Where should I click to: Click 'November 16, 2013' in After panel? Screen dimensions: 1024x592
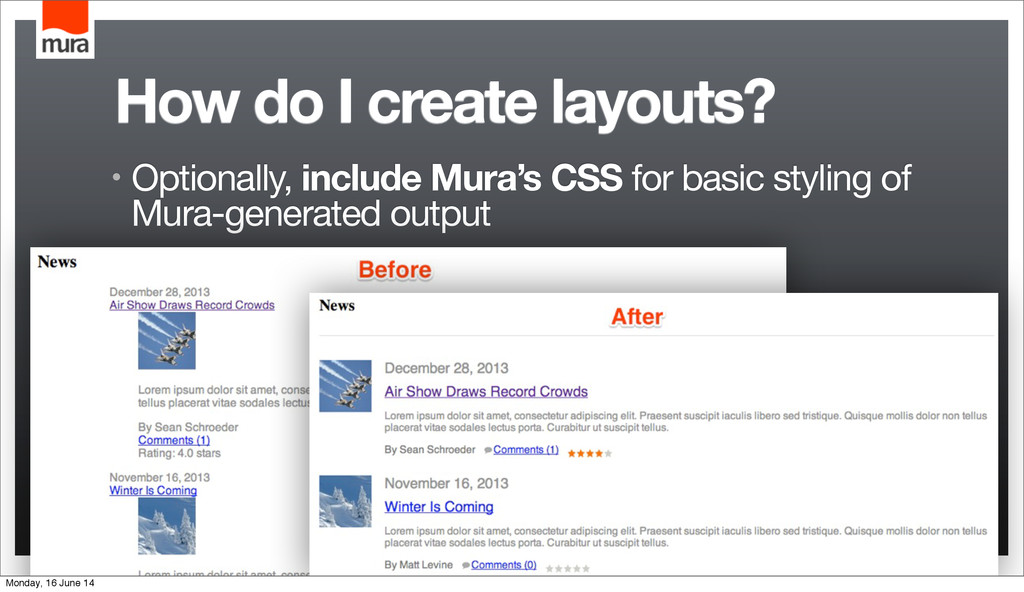pos(446,484)
